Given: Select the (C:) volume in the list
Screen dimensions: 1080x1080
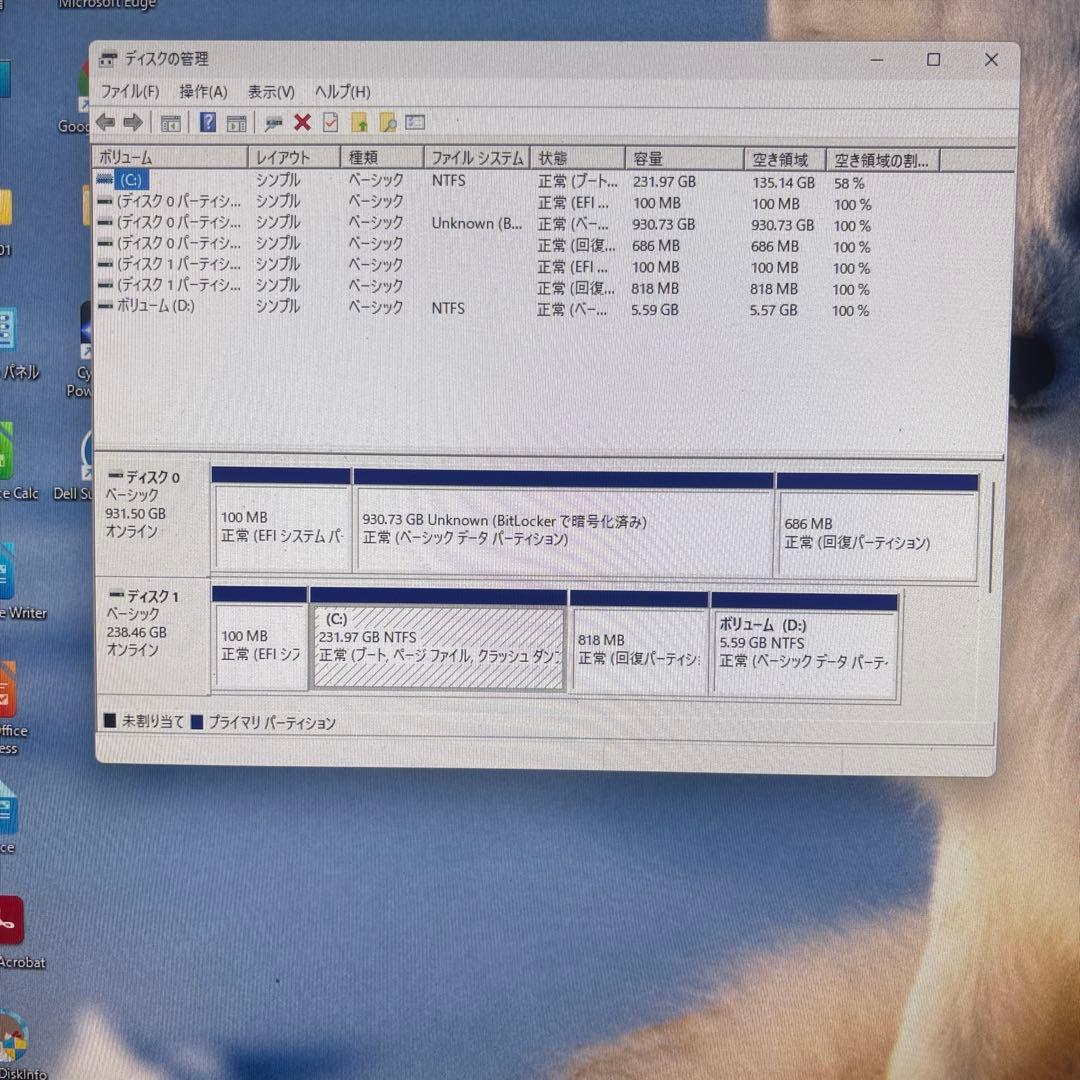Looking at the screenshot, I should 131,181.
